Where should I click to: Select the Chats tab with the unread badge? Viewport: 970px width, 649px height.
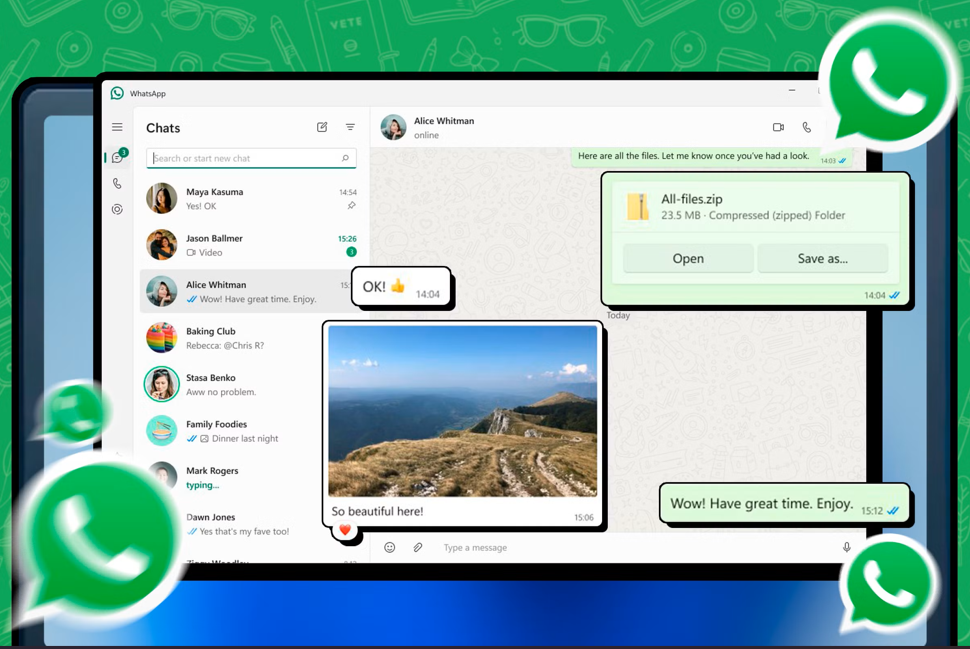pyautogui.click(x=117, y=157)
